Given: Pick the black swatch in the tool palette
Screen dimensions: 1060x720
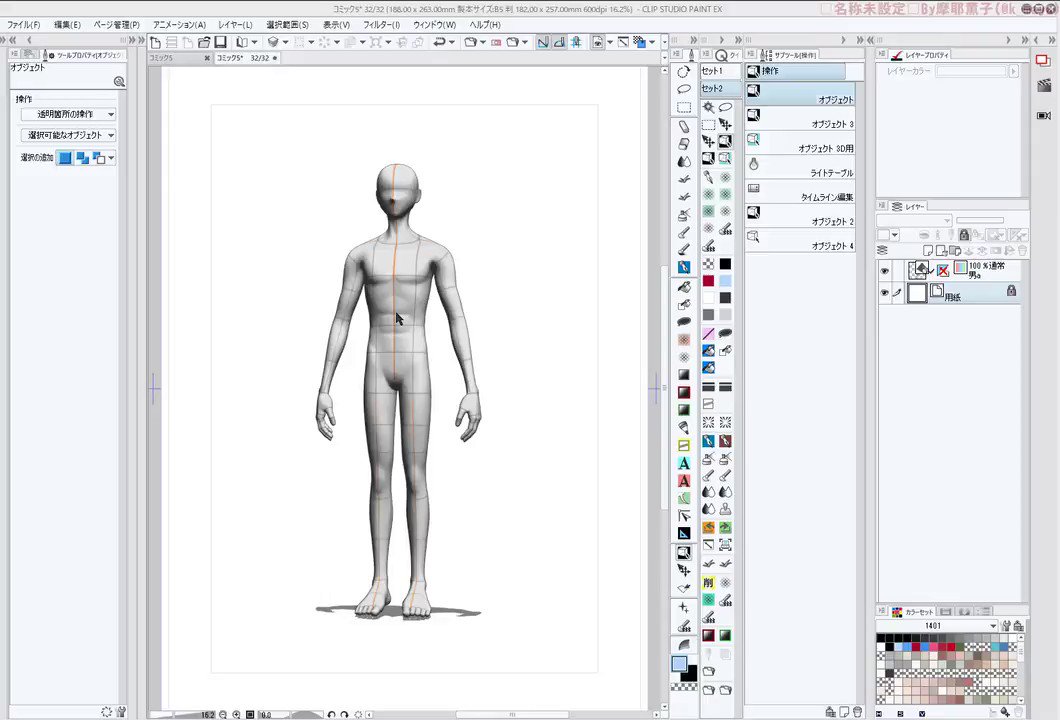Looking at the screenshot, I should 725,264.
